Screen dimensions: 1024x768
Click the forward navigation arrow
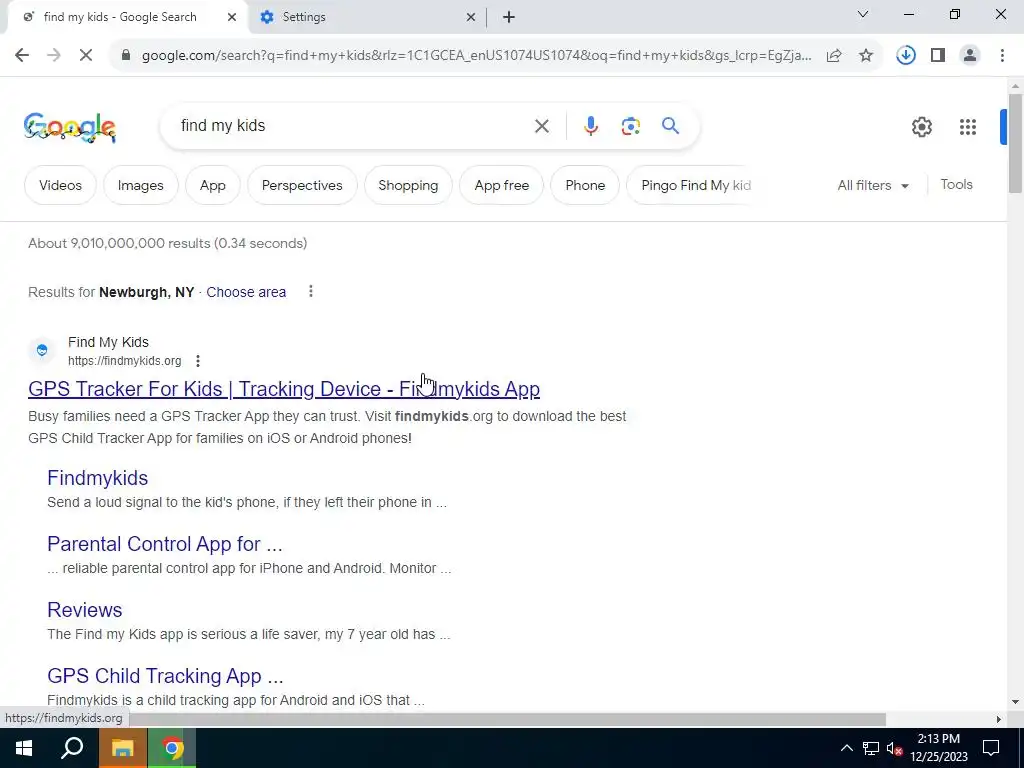54,56
